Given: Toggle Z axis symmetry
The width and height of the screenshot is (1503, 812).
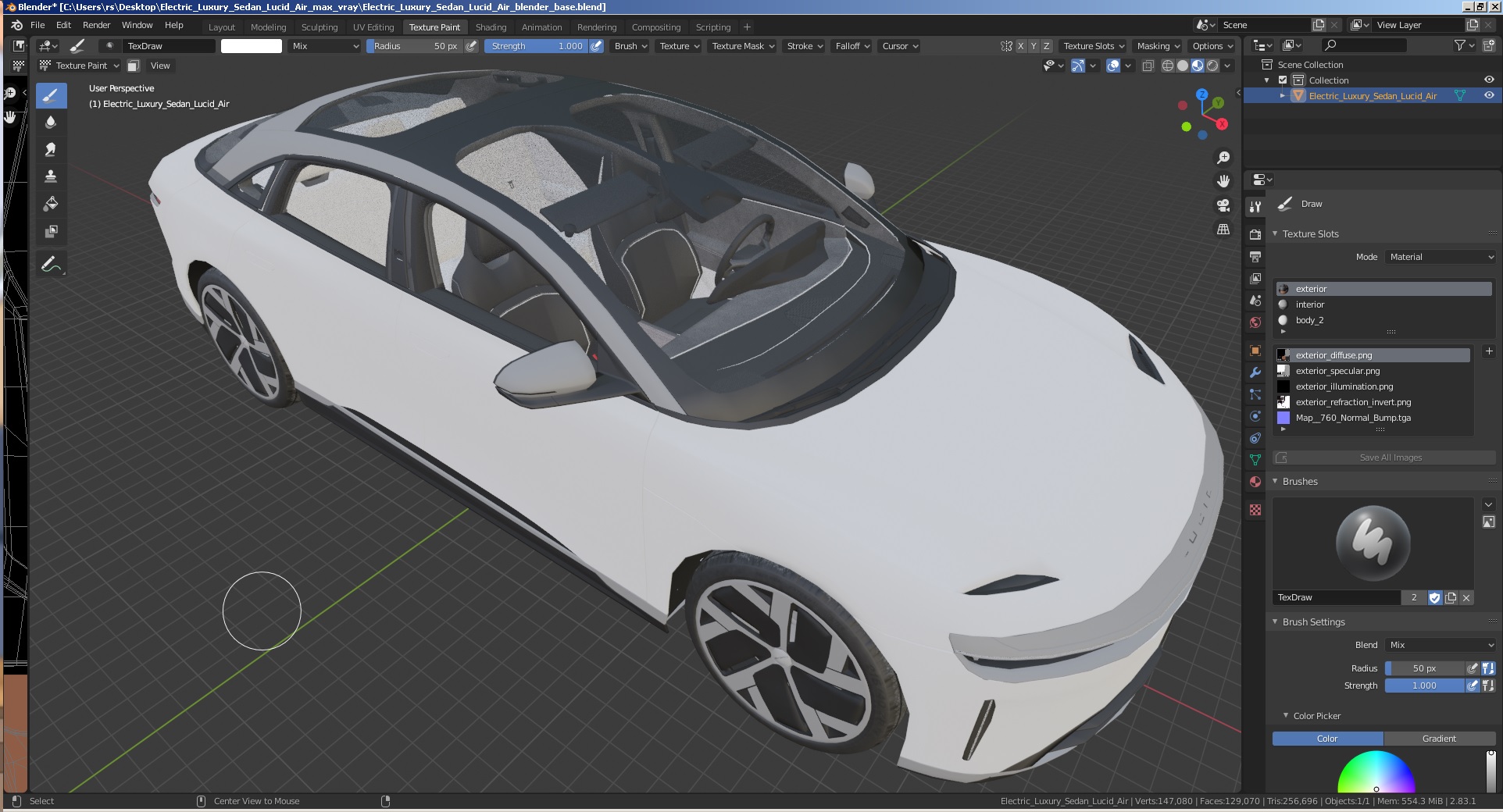Looking at the screenshot, I should [x=1047, y=46].
